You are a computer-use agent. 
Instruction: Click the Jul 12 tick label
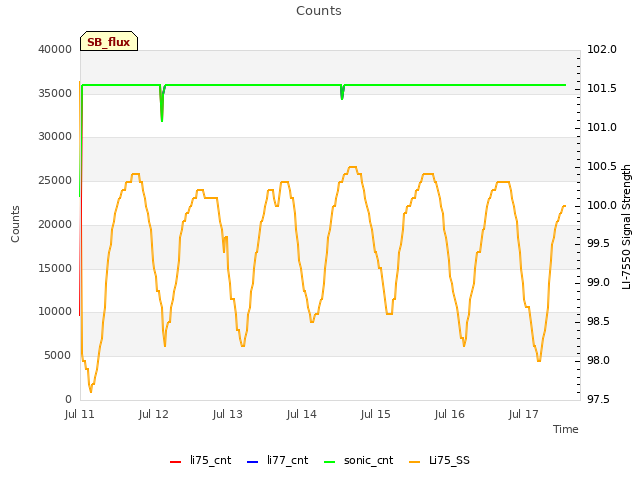pos(153,414)
